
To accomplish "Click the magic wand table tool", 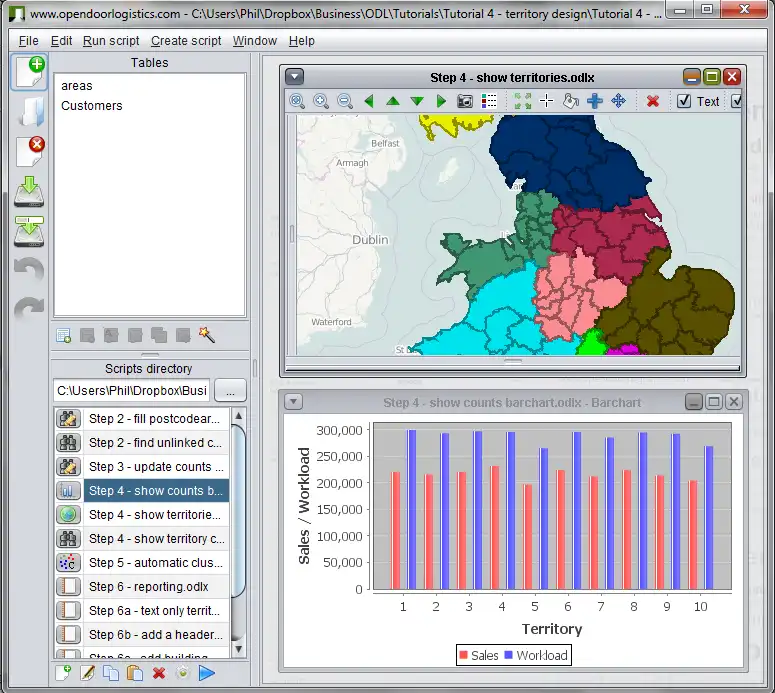I will coord(207,335).
